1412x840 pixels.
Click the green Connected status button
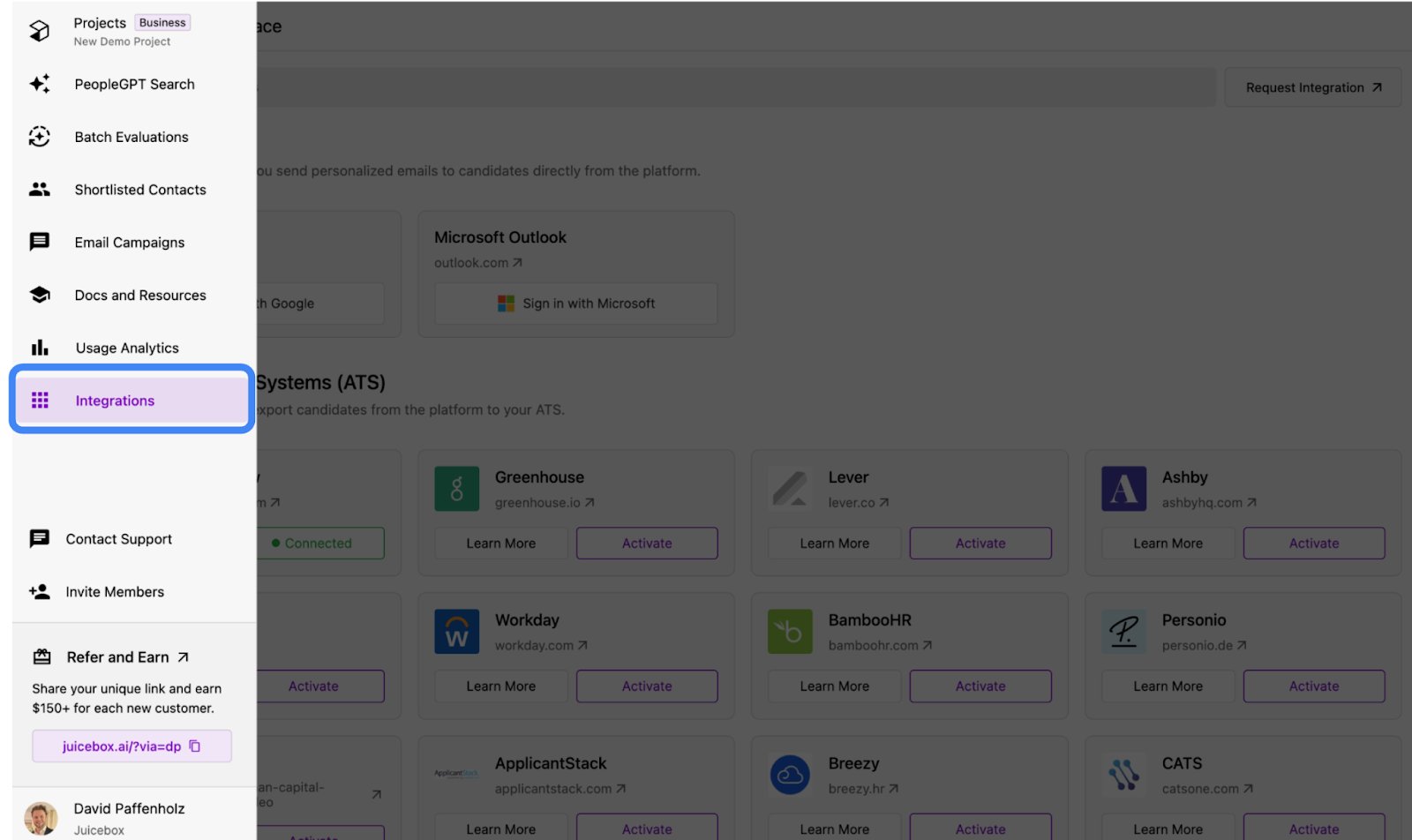click(319, 544)
